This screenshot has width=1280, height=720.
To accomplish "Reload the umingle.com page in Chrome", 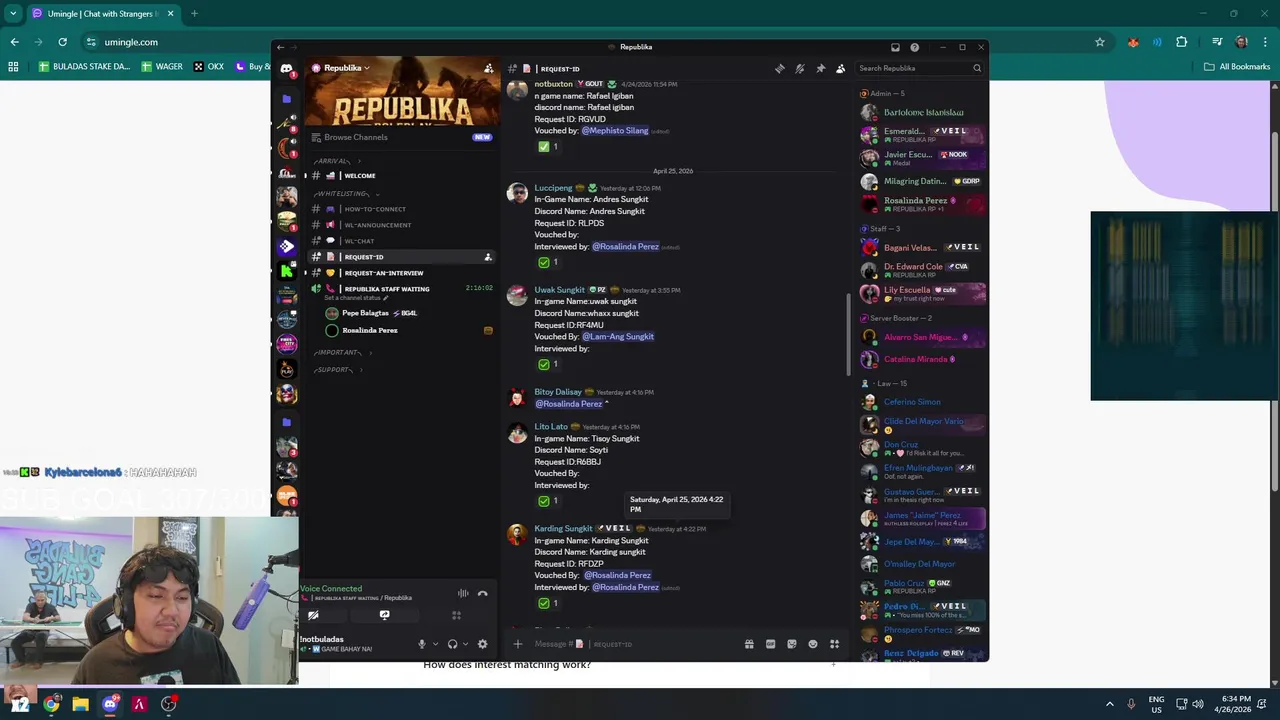I will coord(62,42).
